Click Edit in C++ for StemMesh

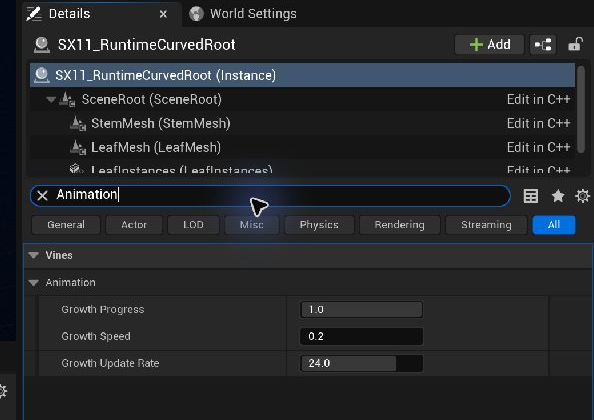[x=538, y=123]
